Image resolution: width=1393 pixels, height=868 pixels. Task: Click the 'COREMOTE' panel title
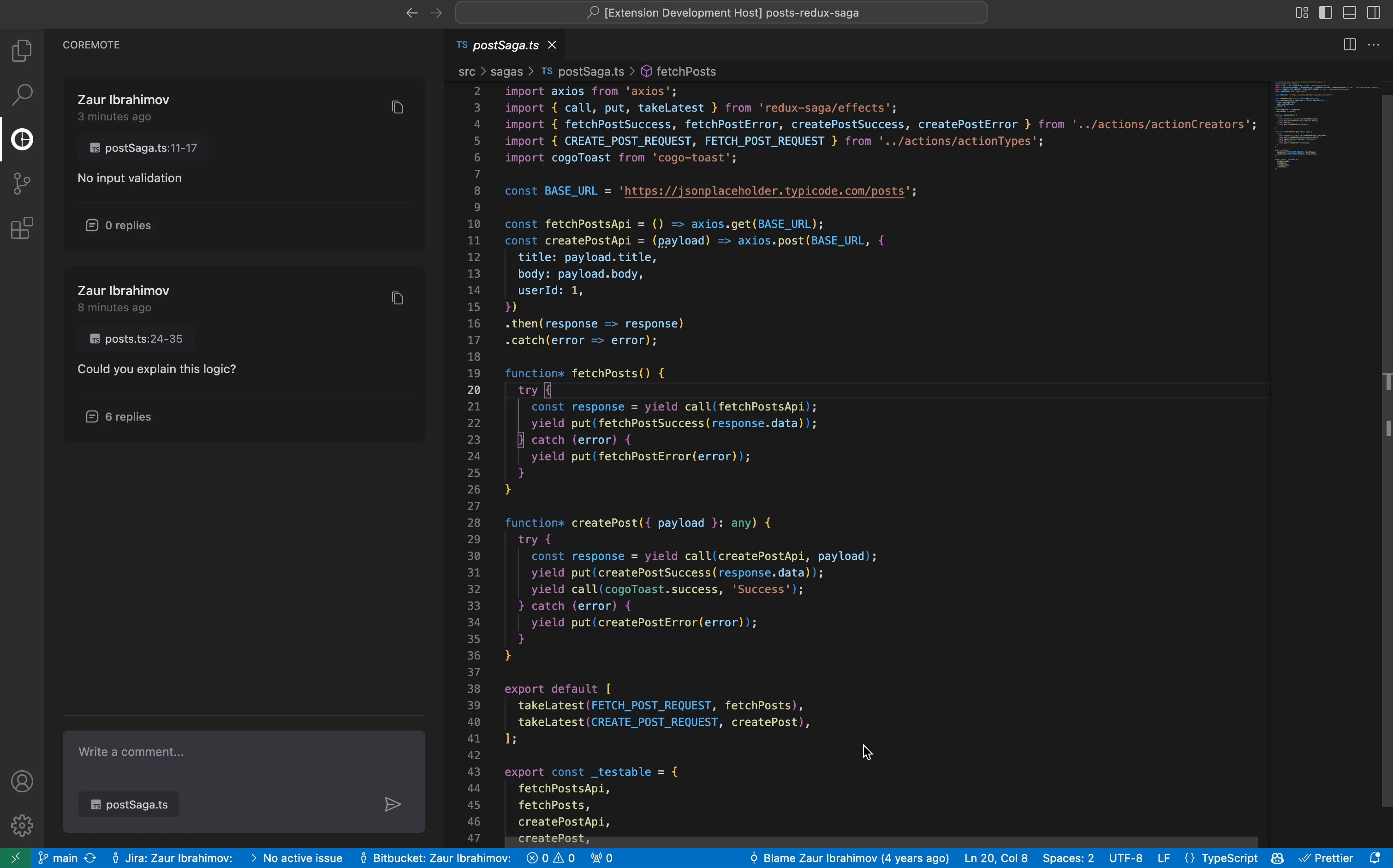point(91,45)
